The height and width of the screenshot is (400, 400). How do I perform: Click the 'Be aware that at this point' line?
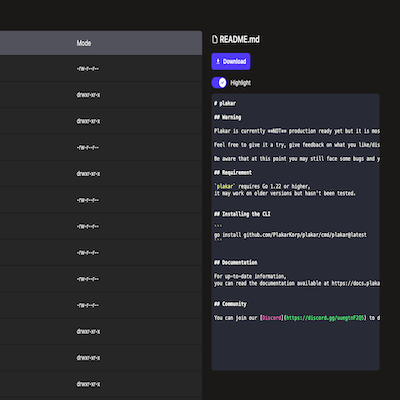pyautogui.click(x=297, y=159)
